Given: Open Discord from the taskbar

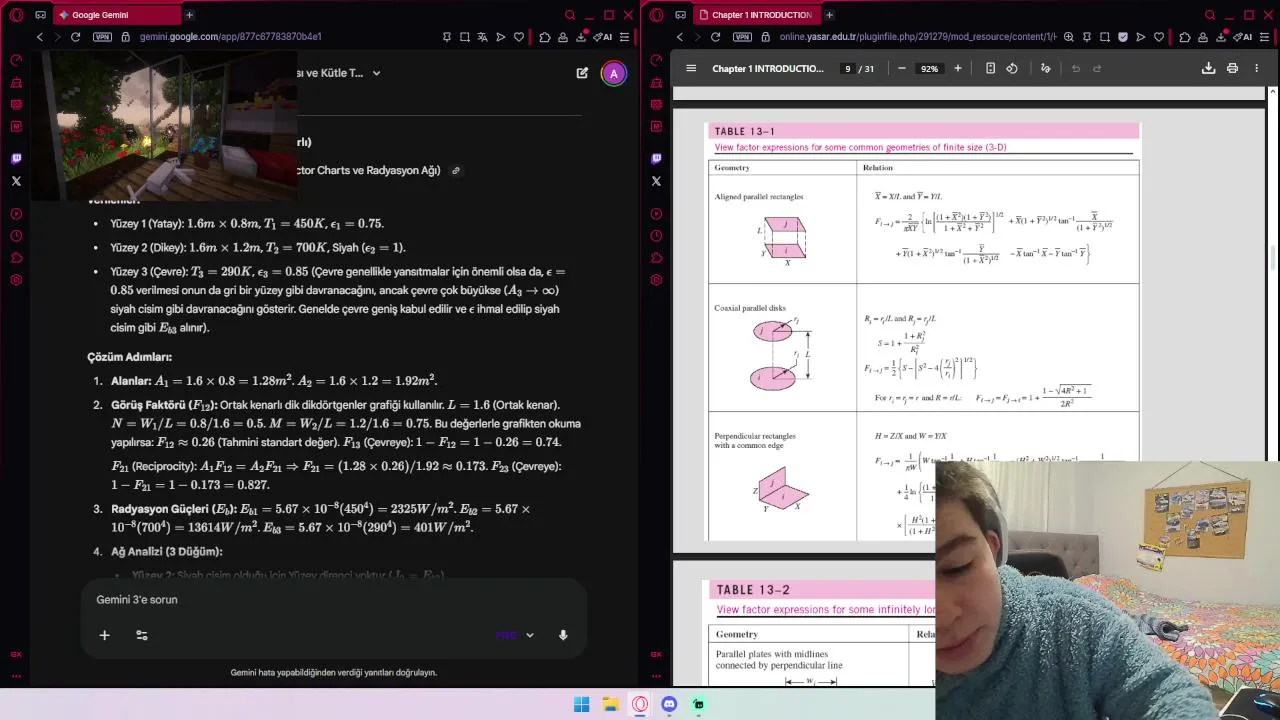Looking at the screenshot, I should tap(669, 705).
